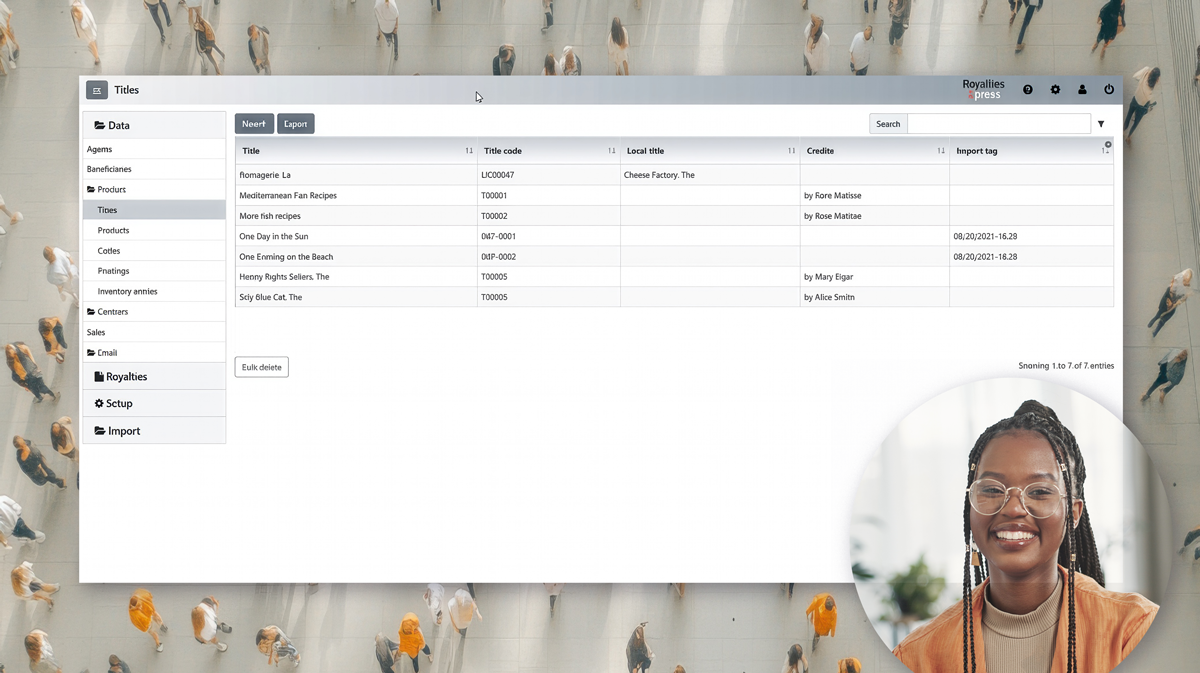
Task: Open the search filter funnel icon
Action: 1101,124
